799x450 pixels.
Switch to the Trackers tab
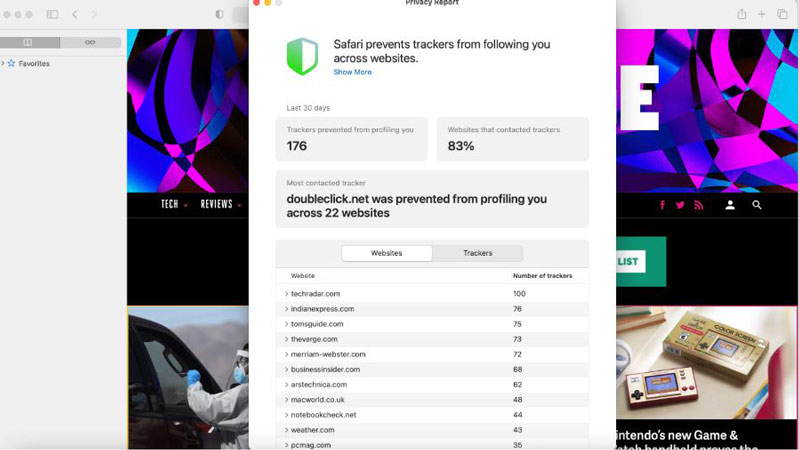(477, 253)
